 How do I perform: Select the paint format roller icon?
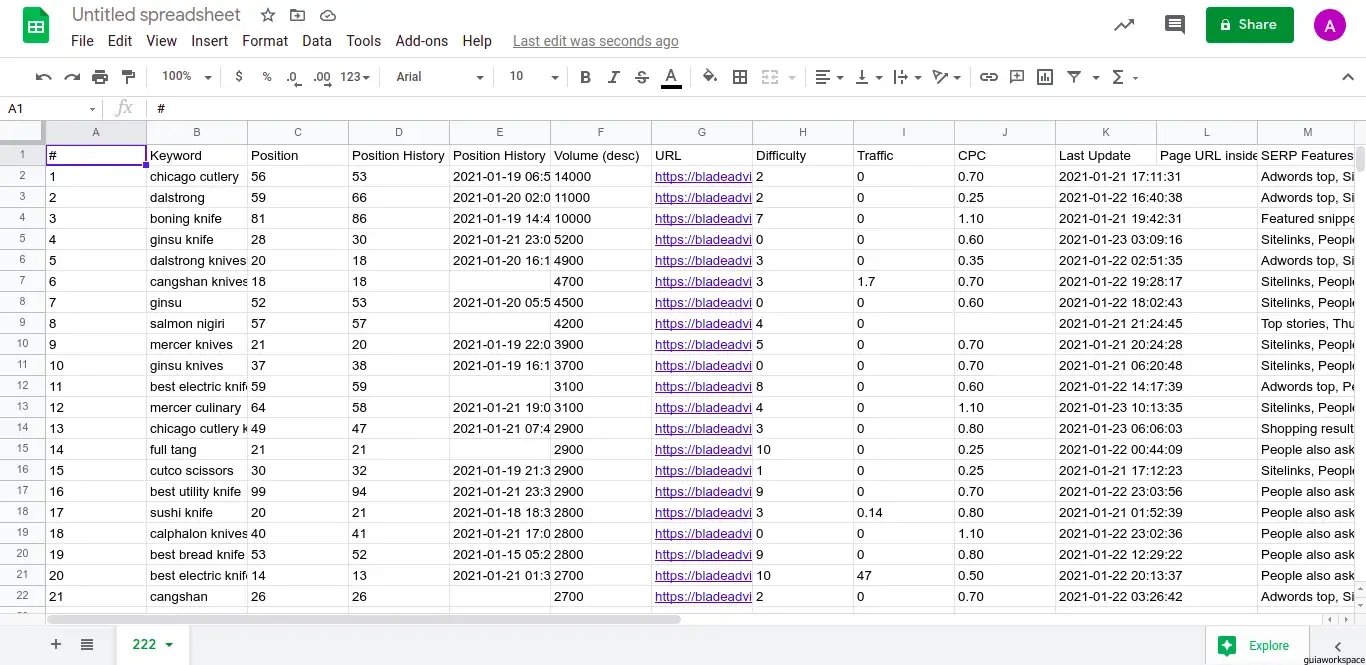pos(128,77)
